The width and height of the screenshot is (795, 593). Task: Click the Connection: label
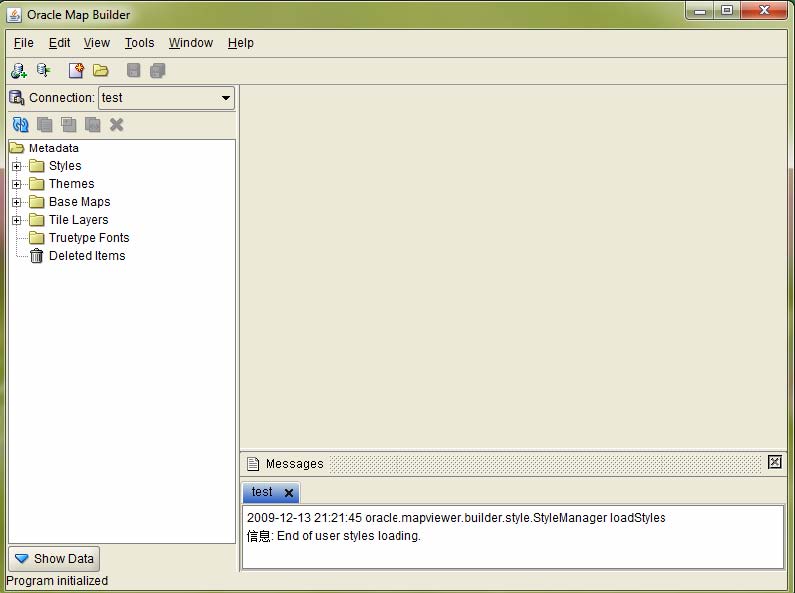[62, 98]
